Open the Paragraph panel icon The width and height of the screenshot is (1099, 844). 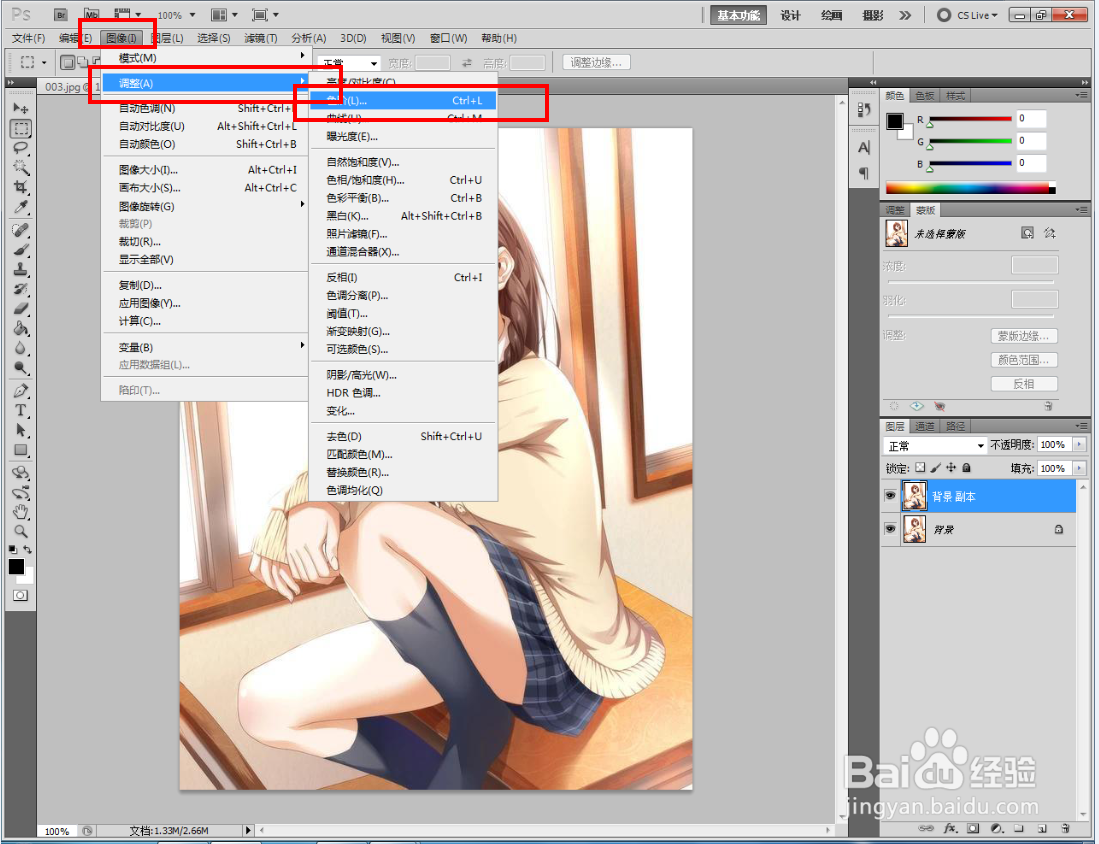(864, 173)
